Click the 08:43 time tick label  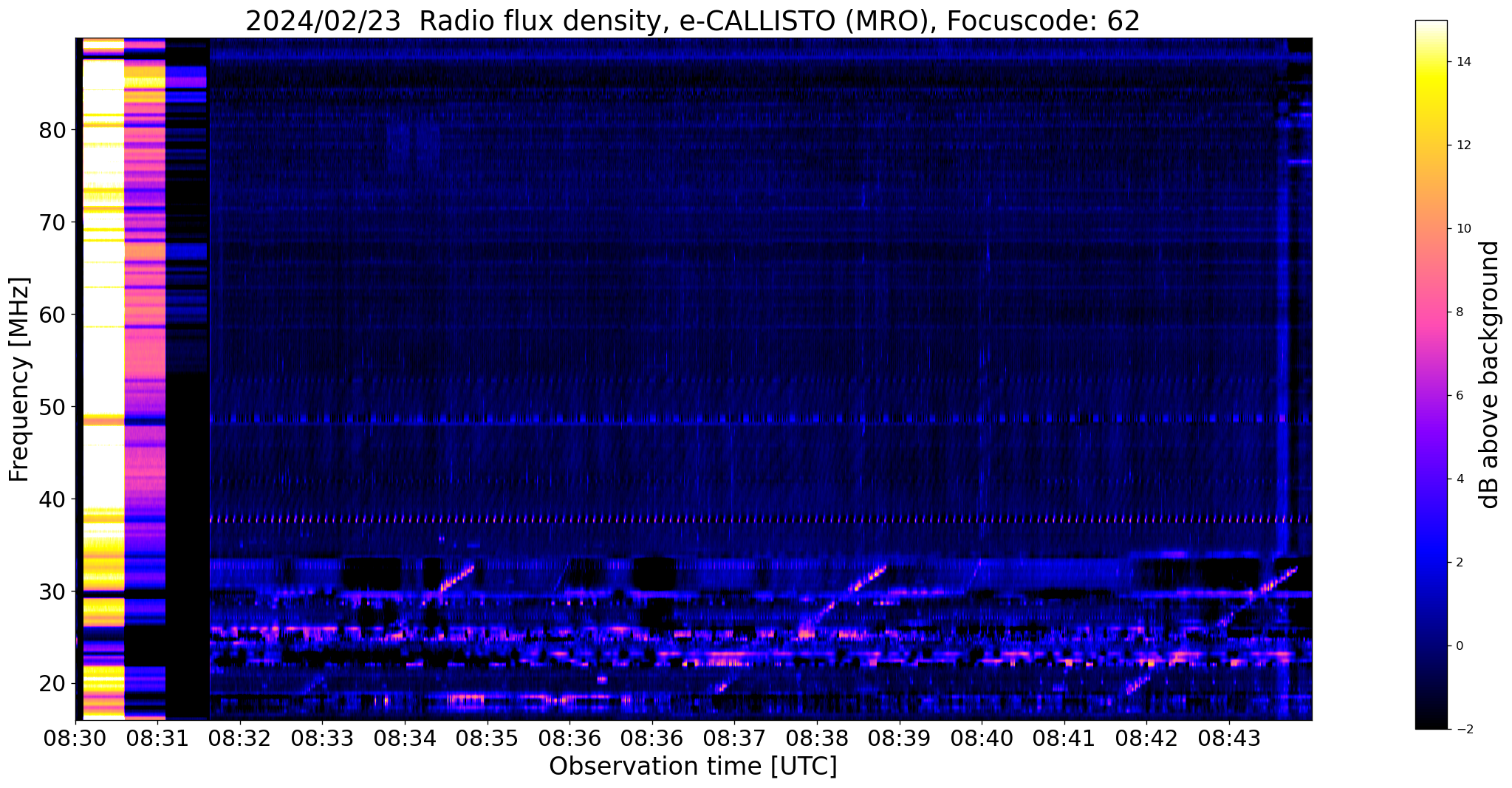[1229, 739]
